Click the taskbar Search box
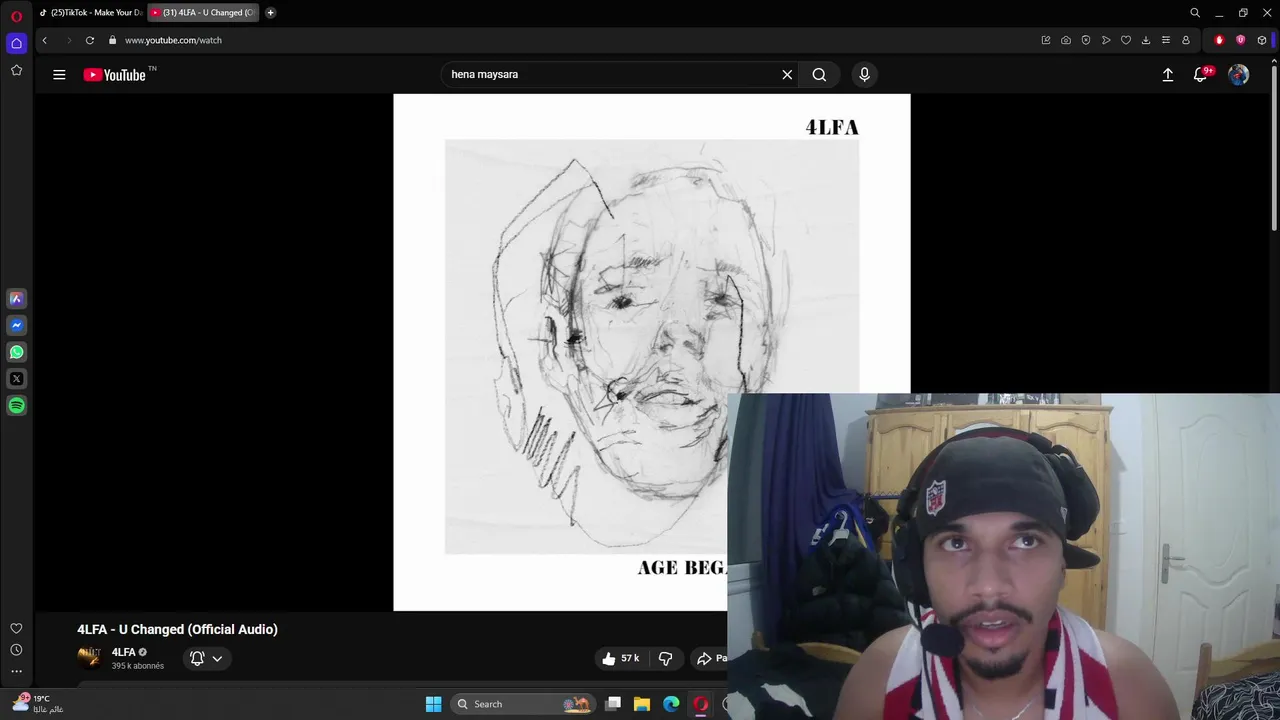 [522, 704]
